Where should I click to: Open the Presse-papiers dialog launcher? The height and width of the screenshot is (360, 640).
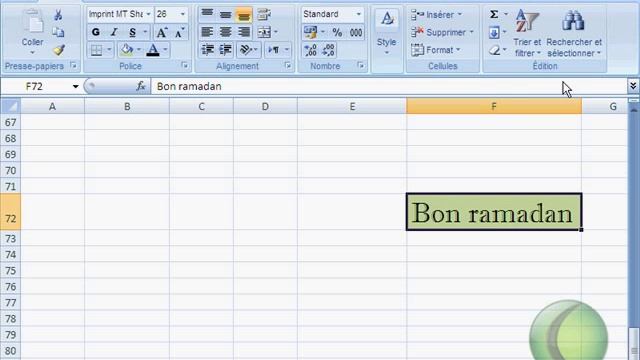tap(73, 65)
